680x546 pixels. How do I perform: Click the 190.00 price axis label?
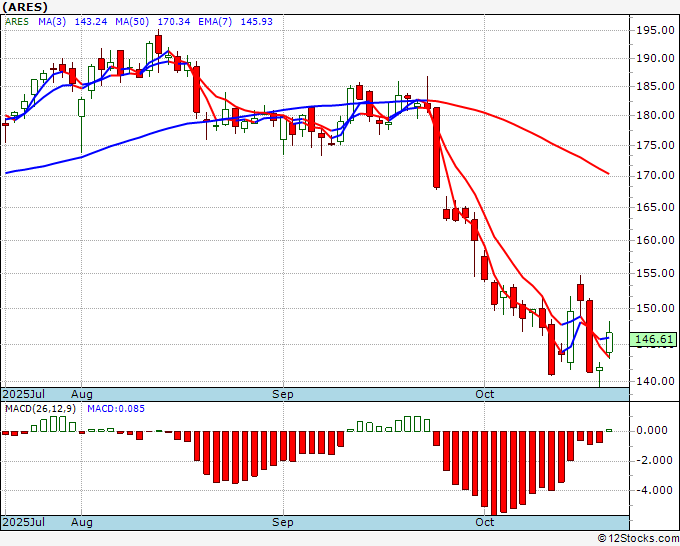pos(655,58)
